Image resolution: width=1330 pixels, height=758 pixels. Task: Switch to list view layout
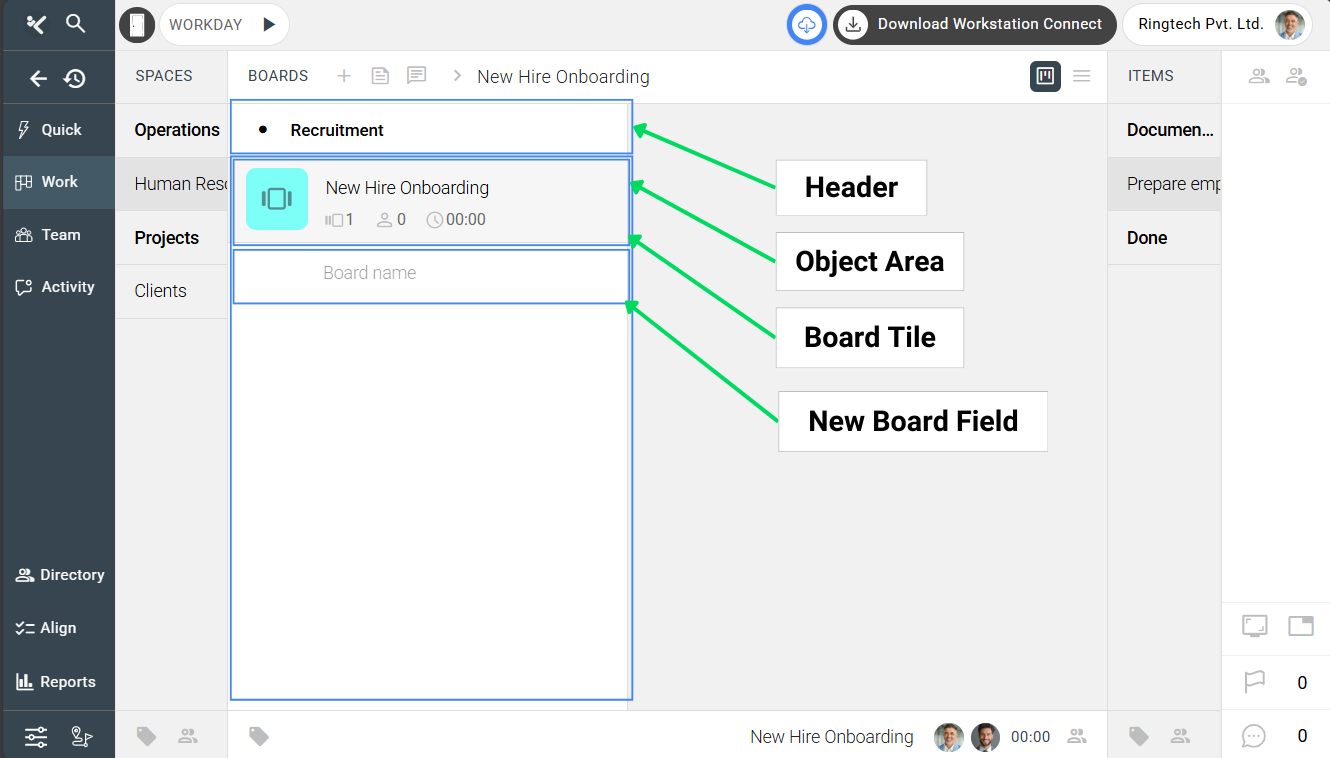pyautogui.click(x=1081, y=76)
